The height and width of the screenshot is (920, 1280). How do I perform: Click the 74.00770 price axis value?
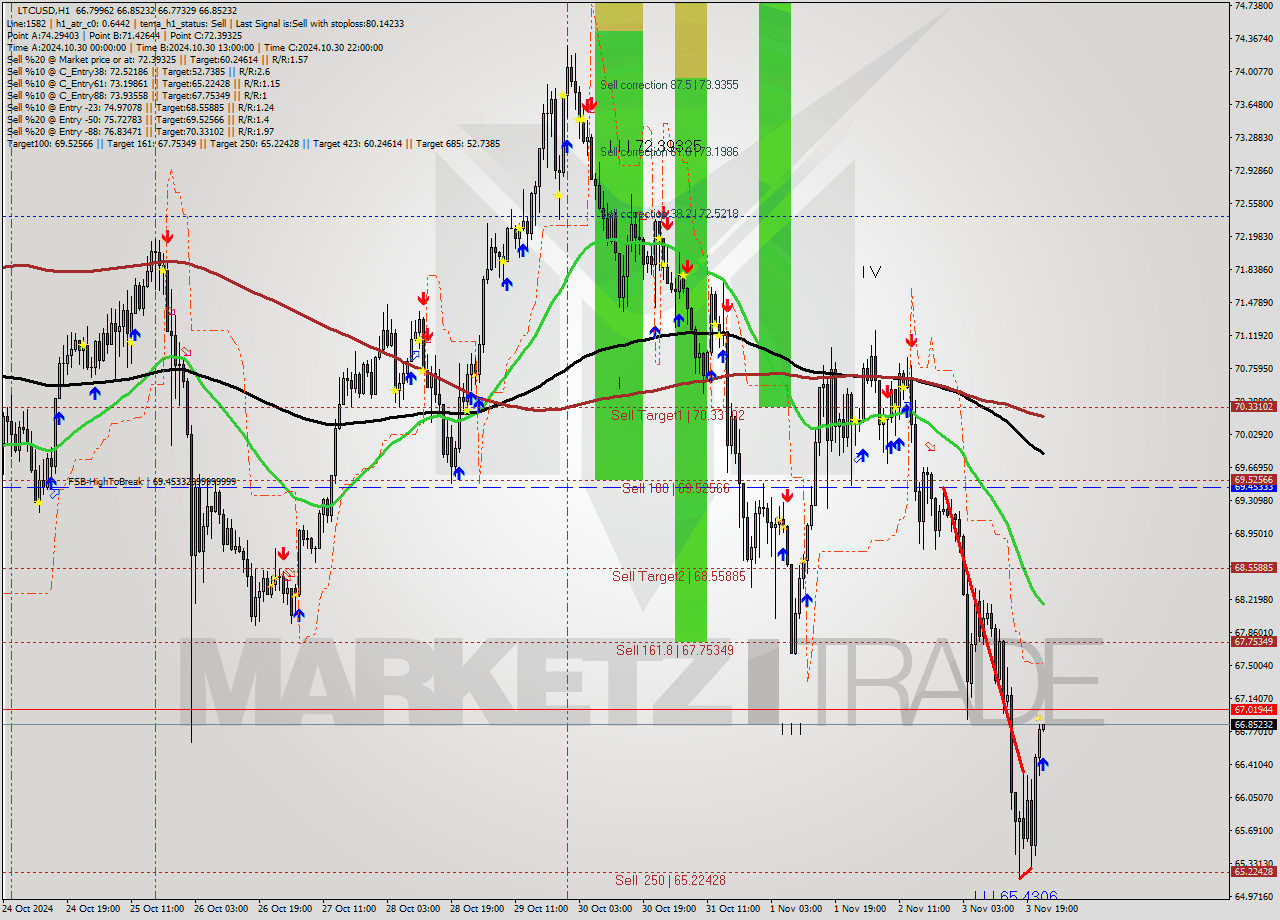pyautogui.click(x=1253, y=71)
